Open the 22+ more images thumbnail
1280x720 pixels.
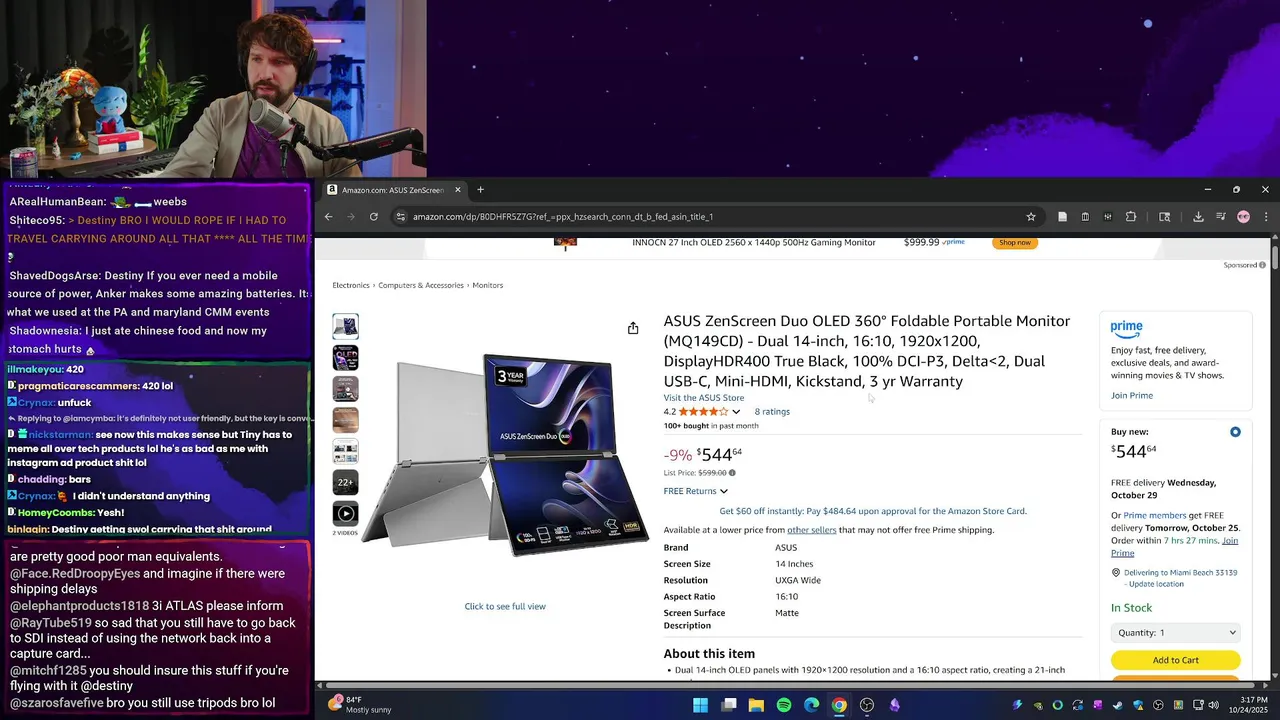(345, 482)
